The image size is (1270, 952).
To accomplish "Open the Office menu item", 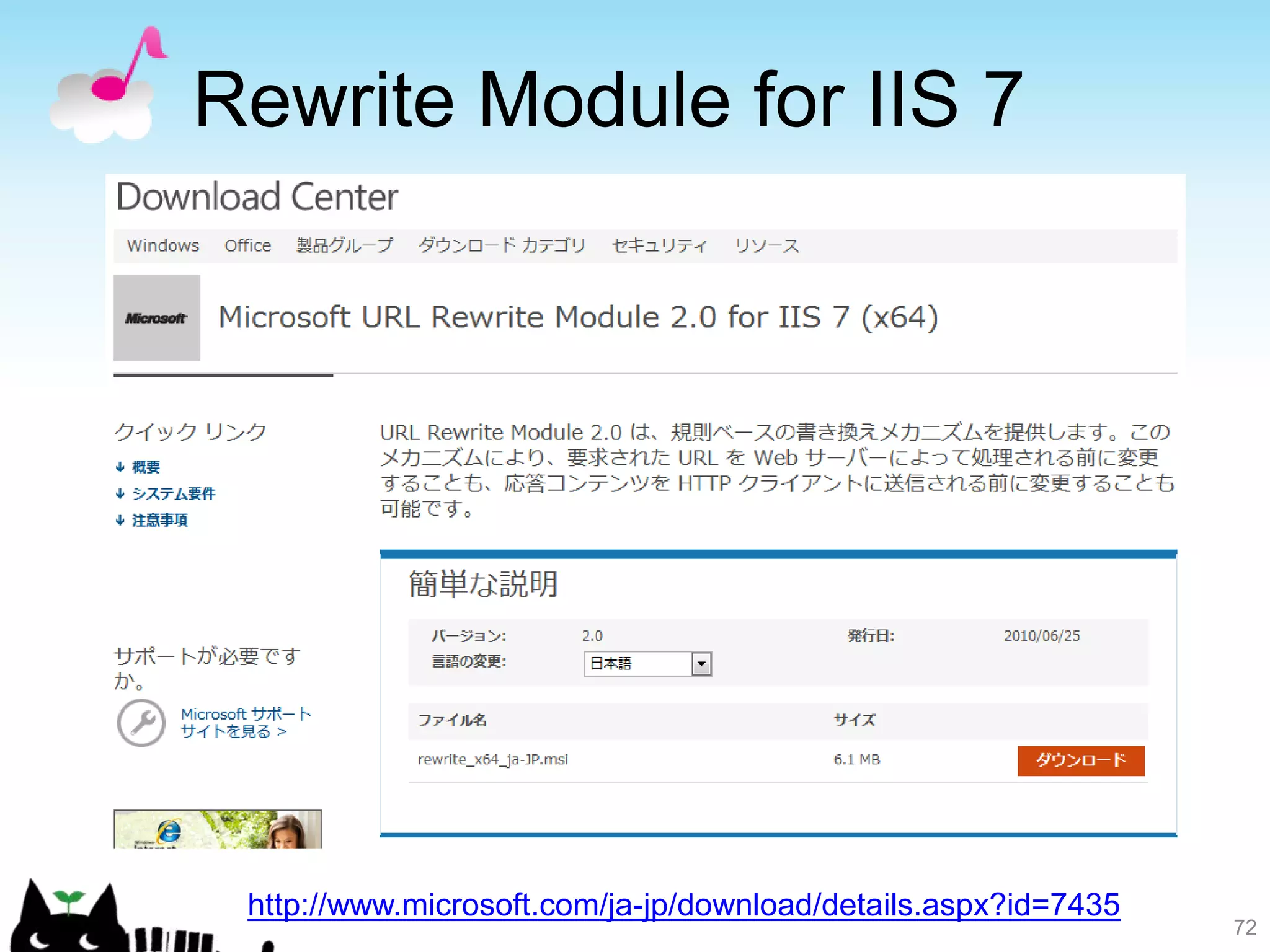I will point(247,245).
